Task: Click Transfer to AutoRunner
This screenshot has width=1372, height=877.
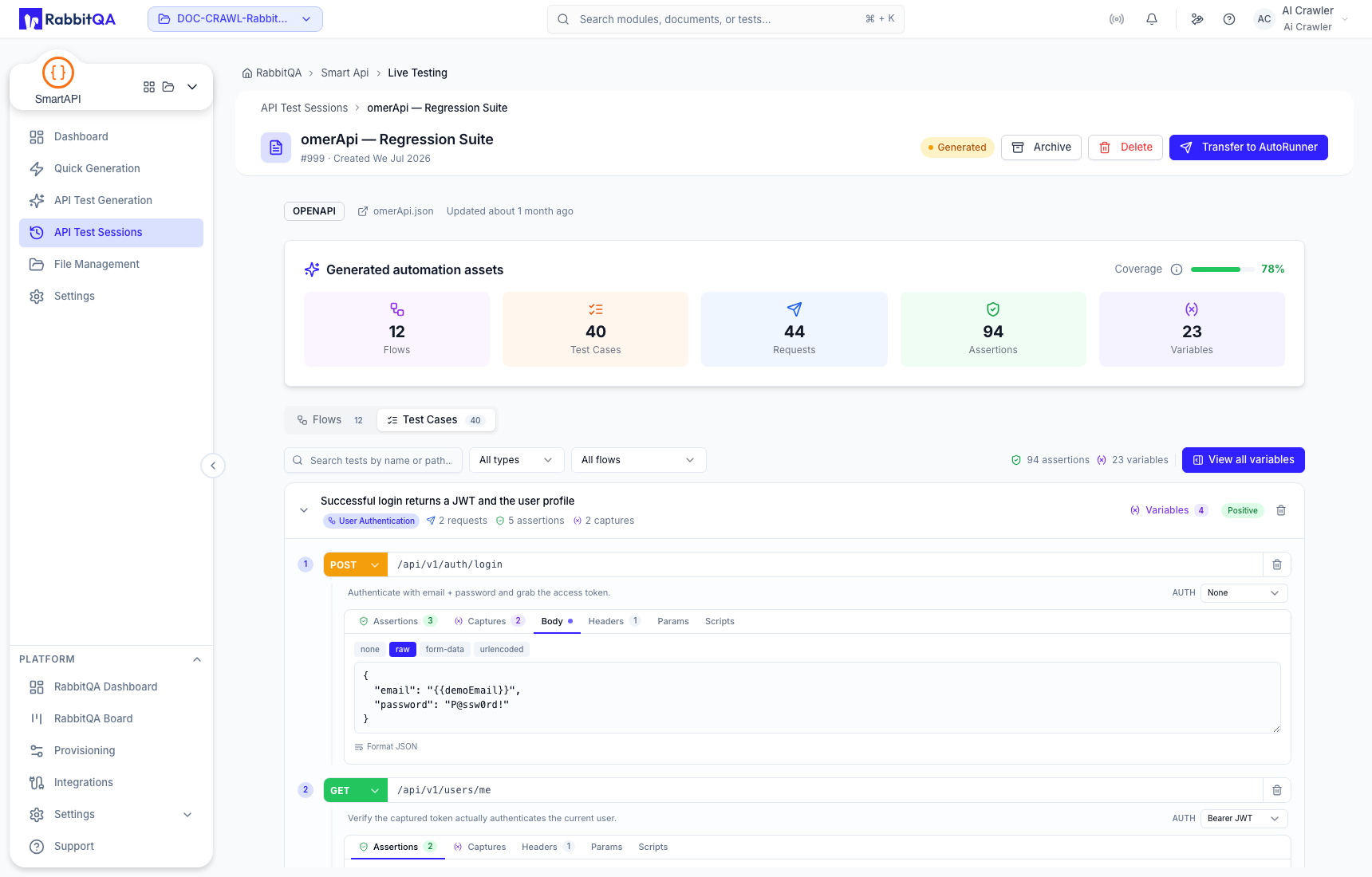Action: (1248, 147)
